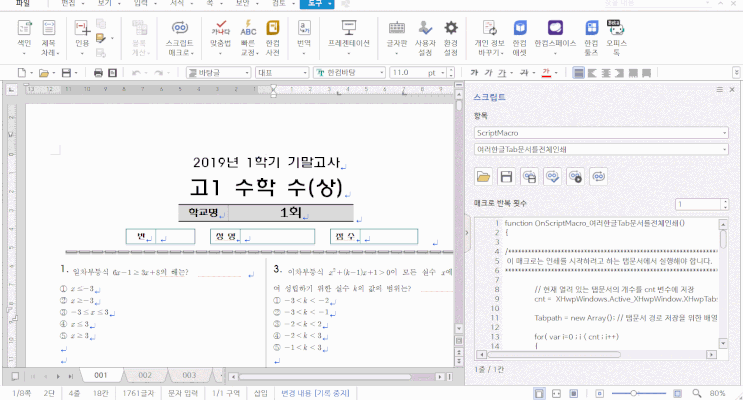Screen dimensions: 743x400
Task: Toggle italic 가 formatting
Action: (x=489, y=73)
